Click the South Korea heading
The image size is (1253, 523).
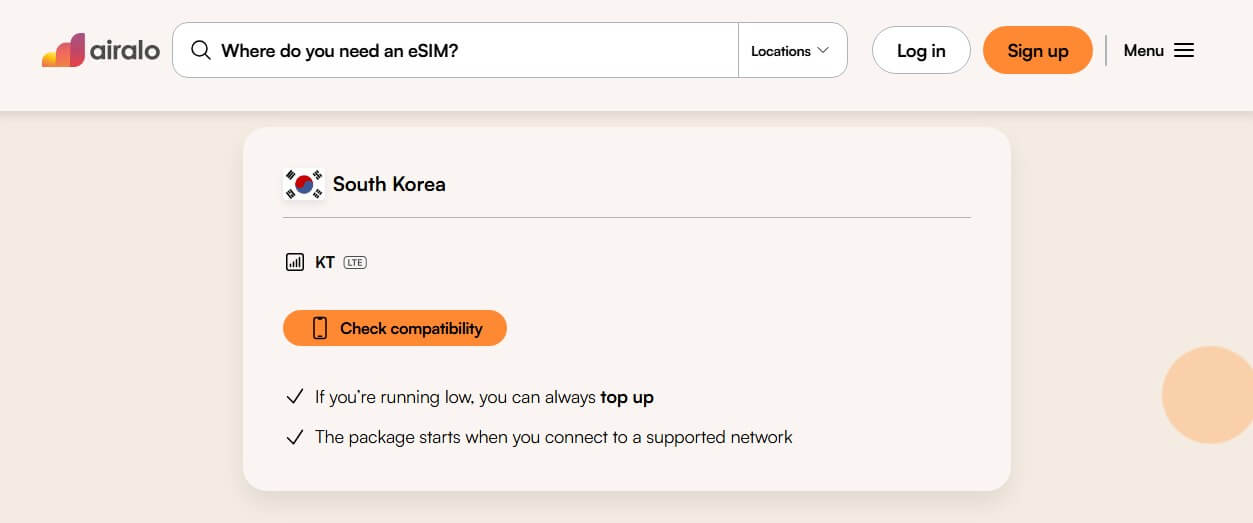click(389, 184)
